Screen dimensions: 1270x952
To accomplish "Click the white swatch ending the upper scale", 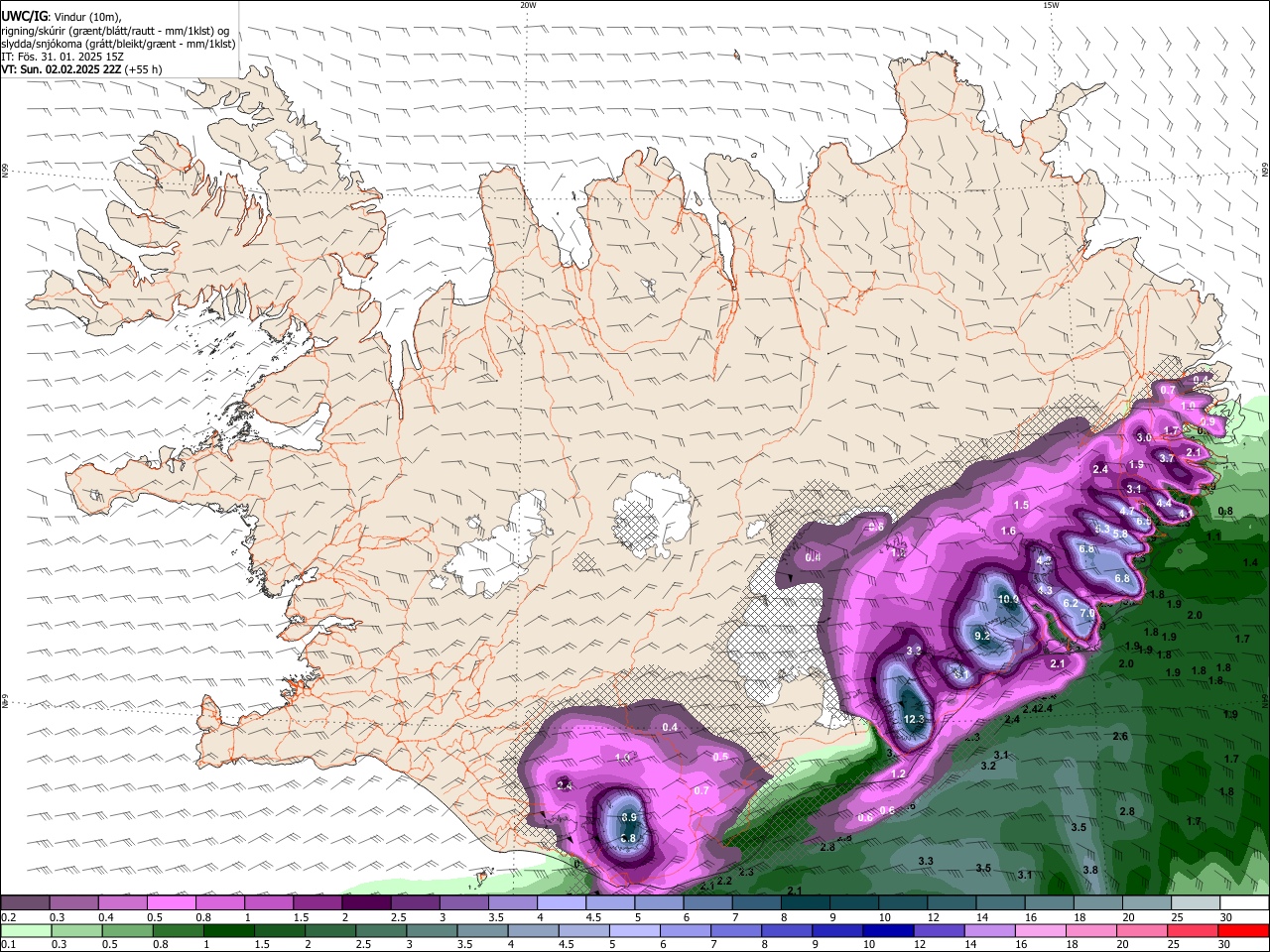I will pyautogui.click(x=1244, y=903).
